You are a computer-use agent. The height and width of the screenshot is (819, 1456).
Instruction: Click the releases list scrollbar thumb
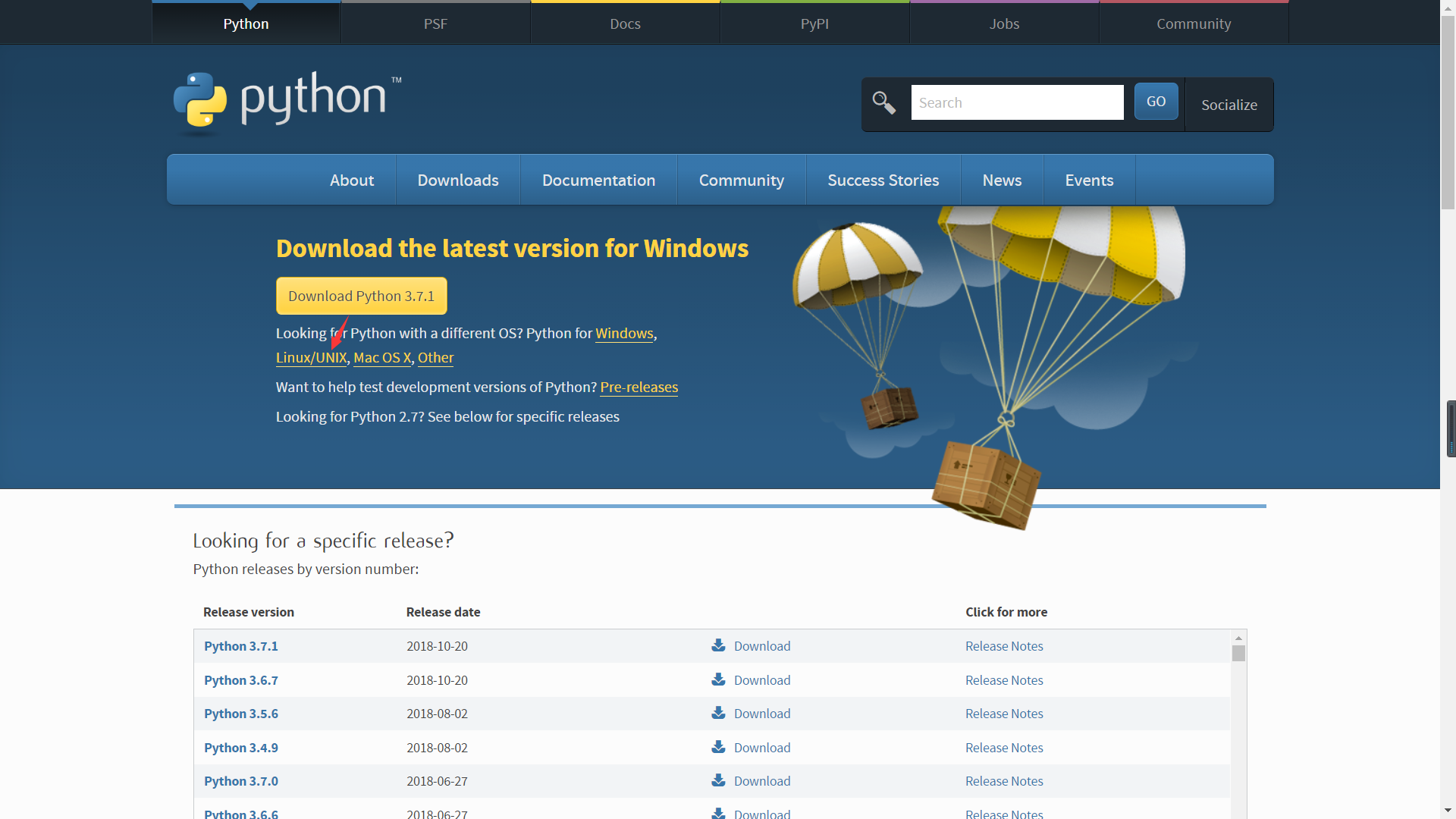[1238, 653]
